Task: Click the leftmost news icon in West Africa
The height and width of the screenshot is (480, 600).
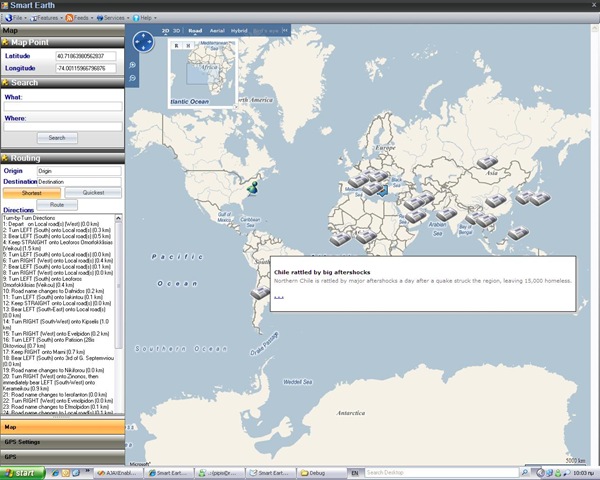Action: 340,239
